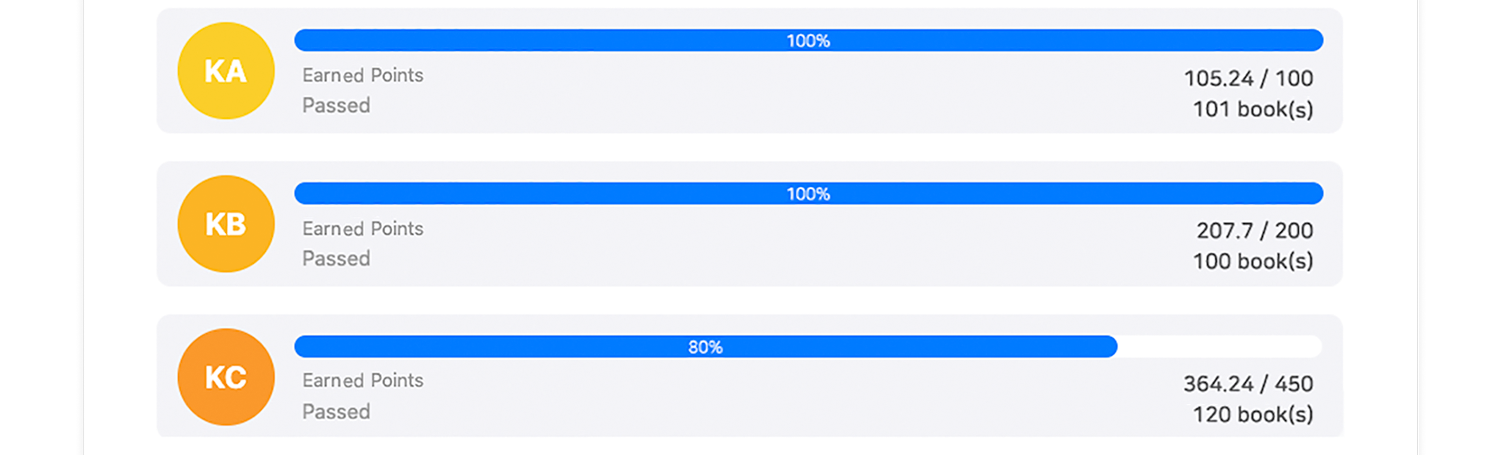The image size is (1500, 455).
Task: Select the orange KC level badge
Action: point(226,377)
